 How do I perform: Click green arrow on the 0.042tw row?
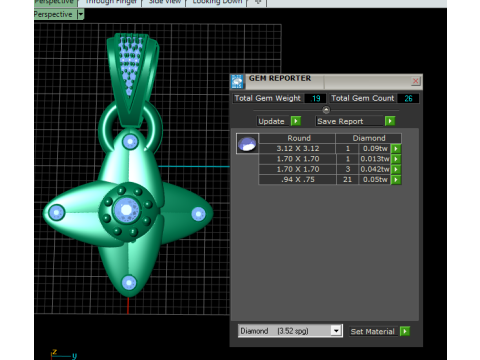pos(396,169)
